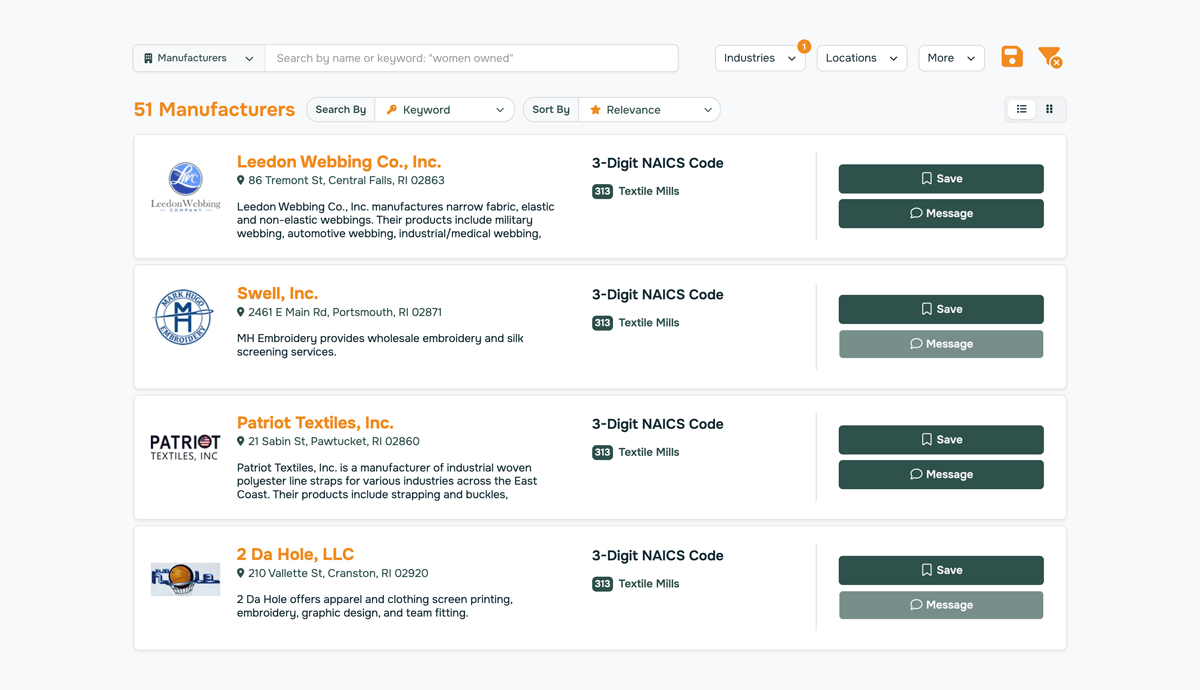Click the star icon in the Relevance dropdown
Image resolution: width=1200 pixels, height=690 pixels.
coord(595,110)
